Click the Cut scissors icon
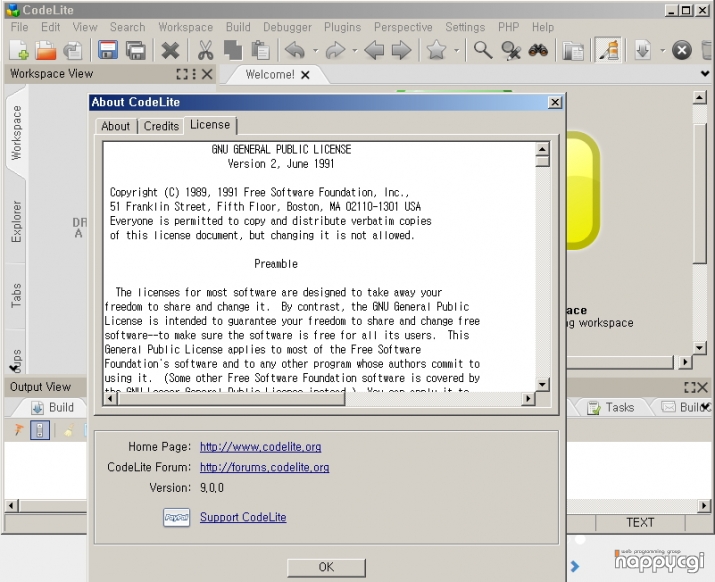The width and height of the screenshot is (715, 582). tap(205, 50)
